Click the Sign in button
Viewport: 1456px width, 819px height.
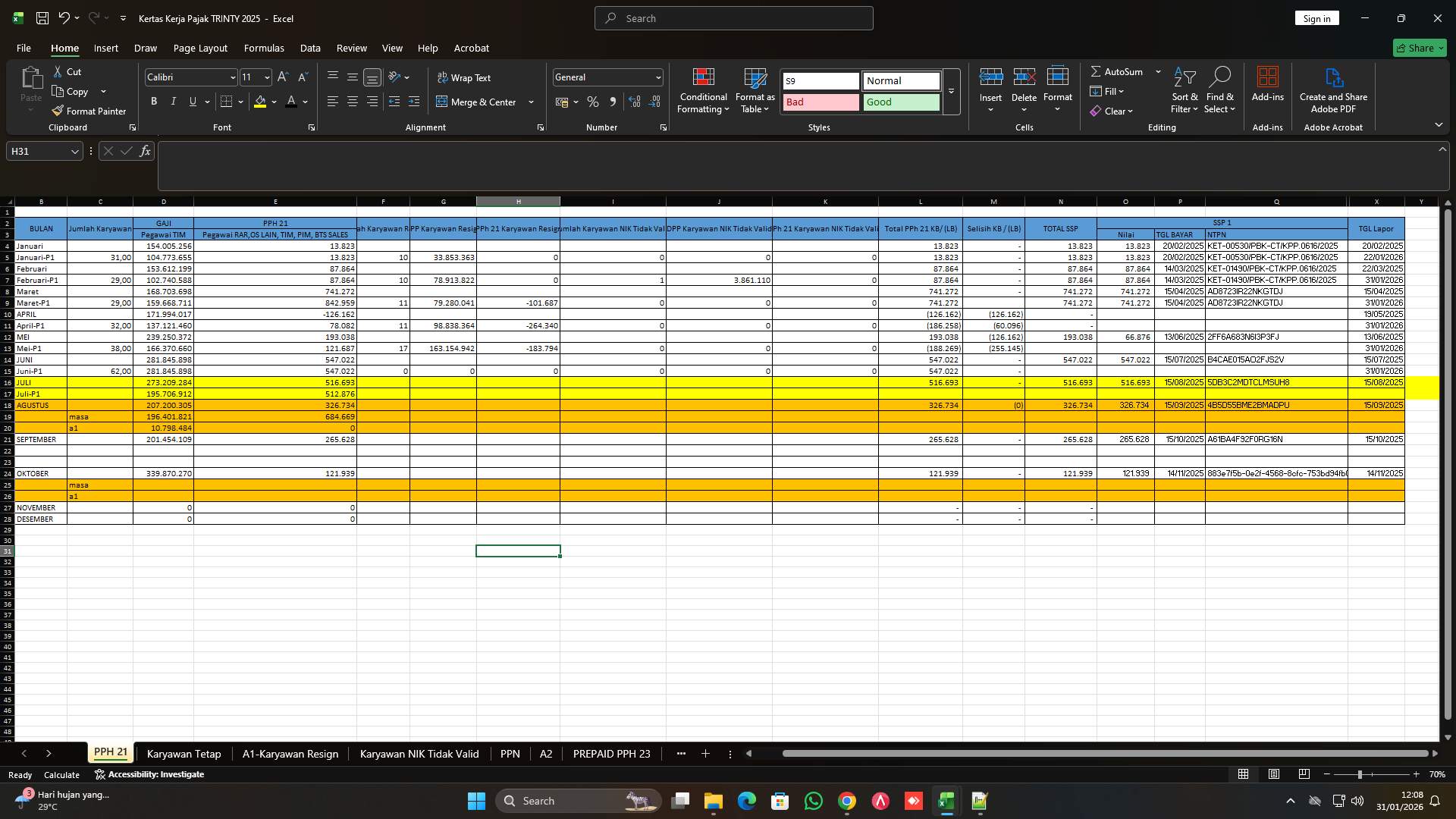pyautogui.click(x=1316, y=17)
